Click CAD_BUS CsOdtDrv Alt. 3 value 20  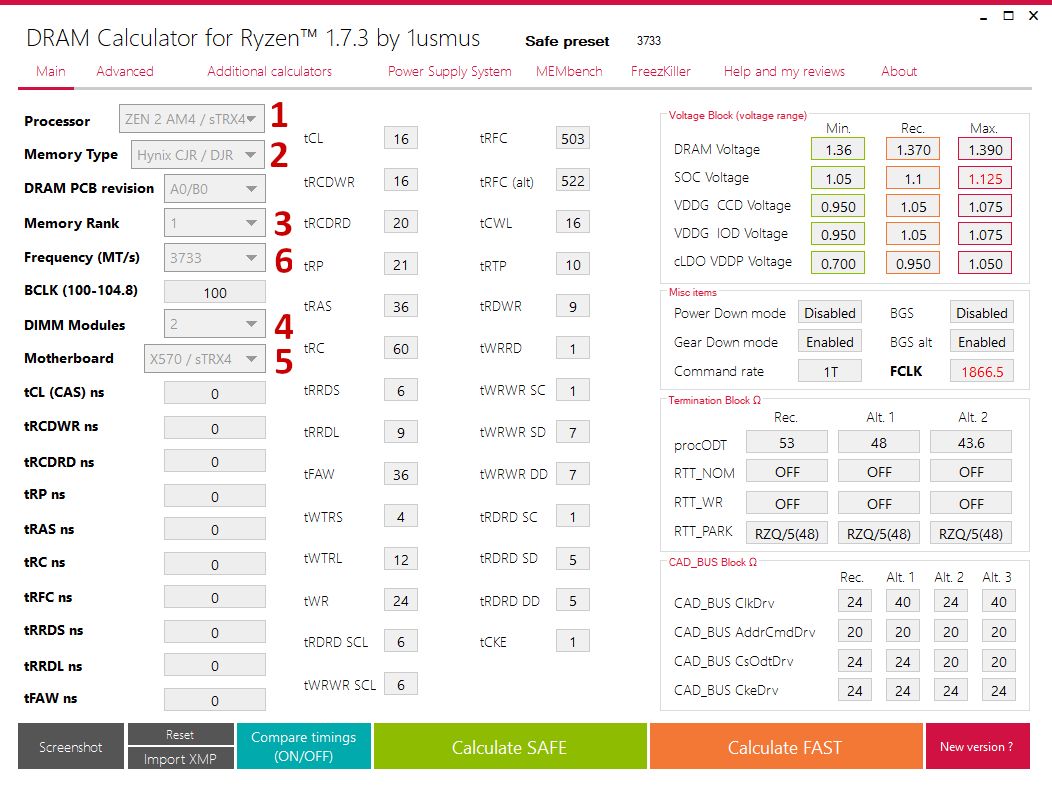point(998,662)
